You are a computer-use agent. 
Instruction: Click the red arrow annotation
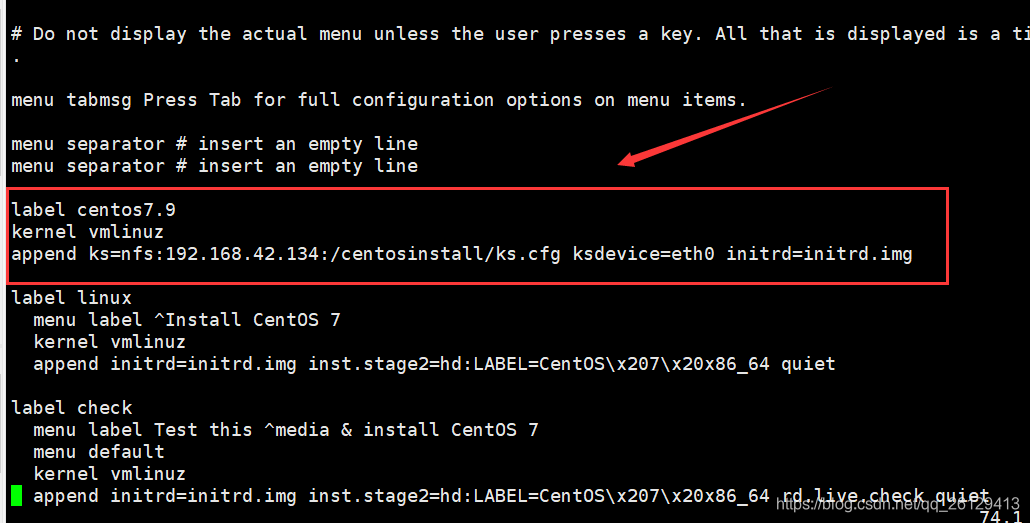click(725, 126)
